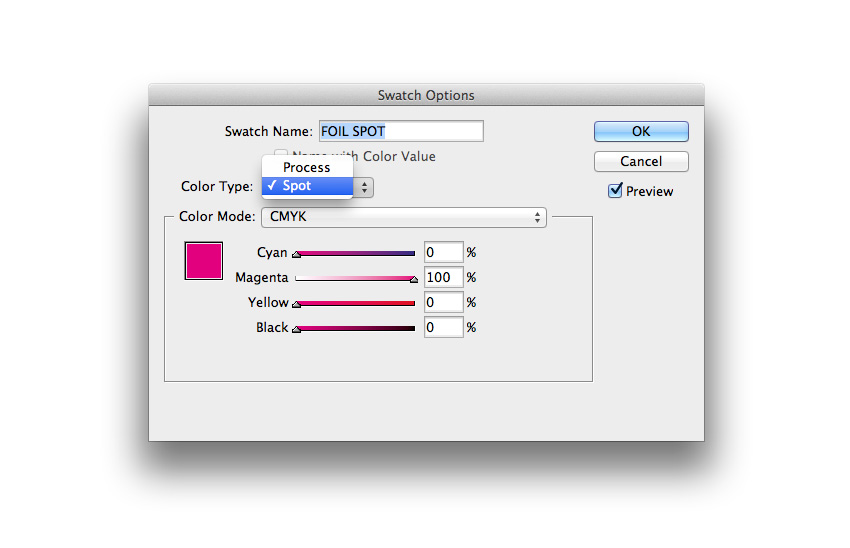Click the Magenta percentage value field
This screenshot has height=548, width=850.
443,278
